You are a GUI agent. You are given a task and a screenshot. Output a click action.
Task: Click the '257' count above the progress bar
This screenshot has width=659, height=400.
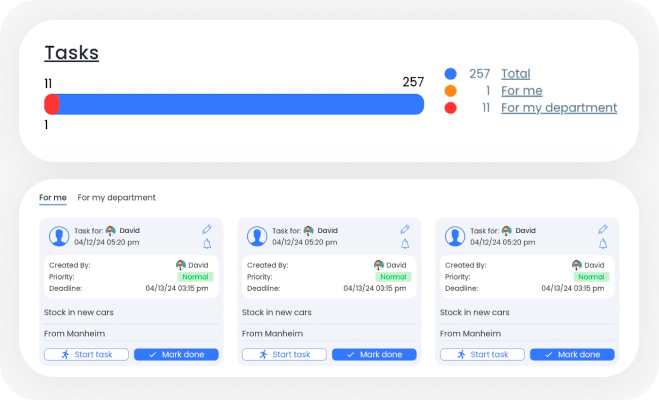coord(413,82)
